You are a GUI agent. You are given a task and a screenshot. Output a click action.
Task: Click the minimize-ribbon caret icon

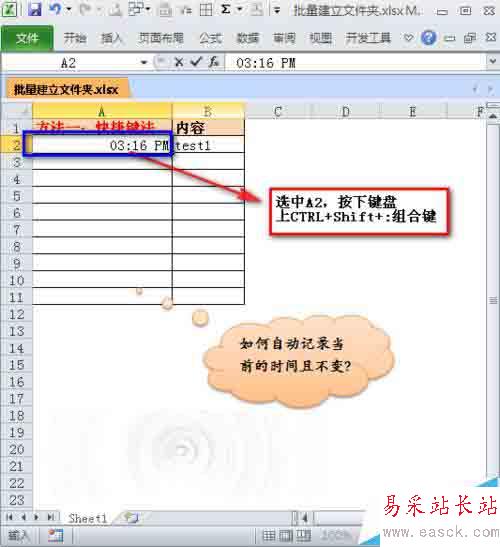(x=408, y=37)
